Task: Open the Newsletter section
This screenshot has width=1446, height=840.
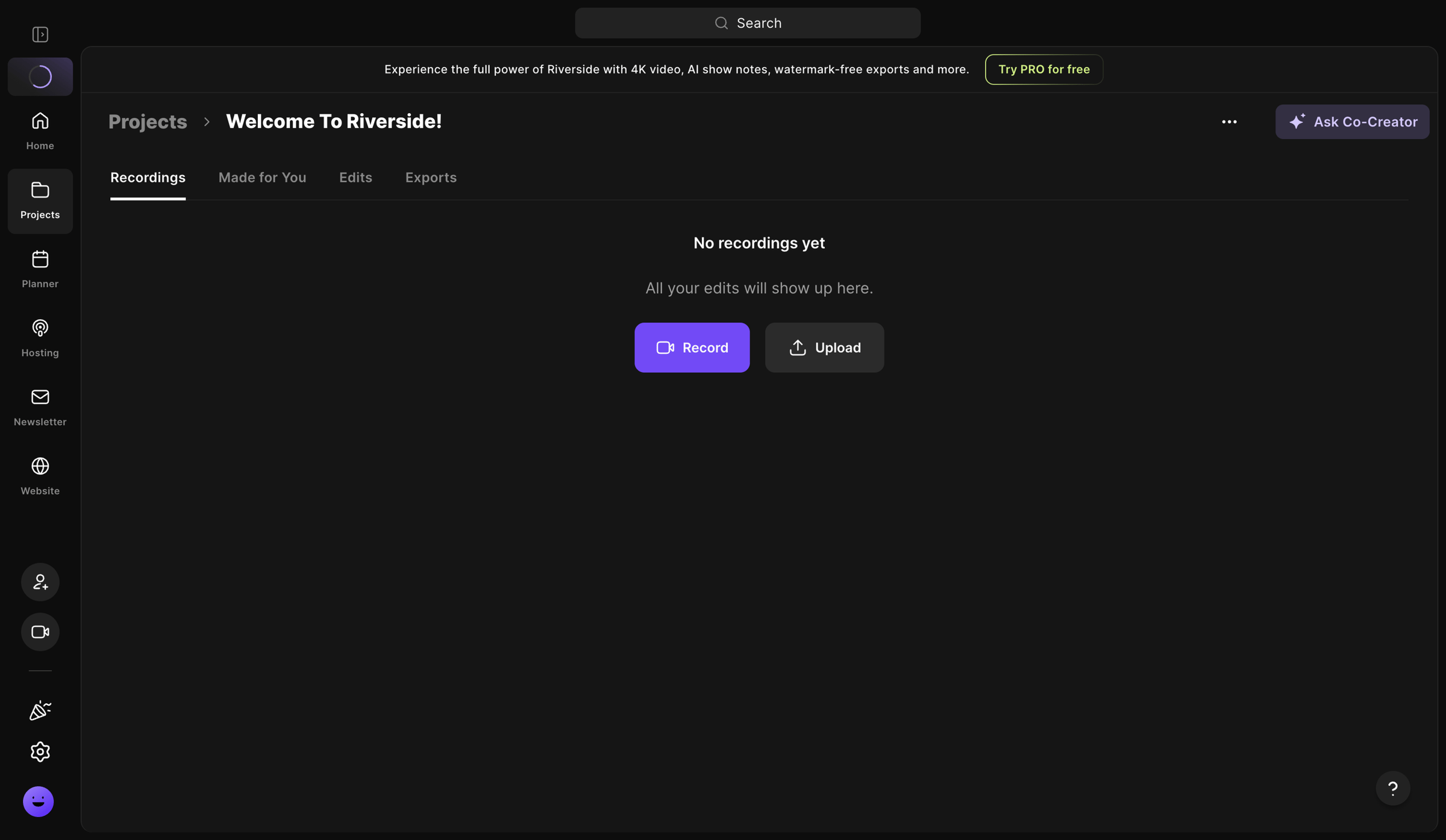Action: point(40,407)
